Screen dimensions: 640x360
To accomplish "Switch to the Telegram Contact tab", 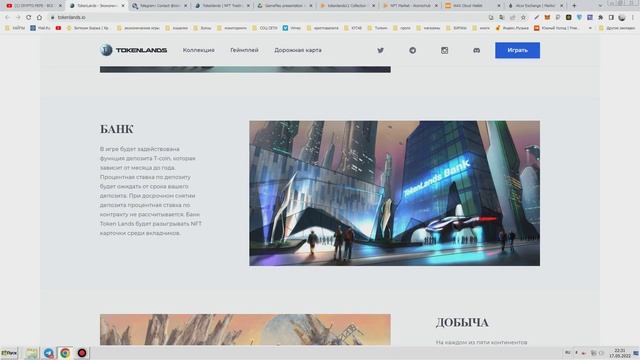I will 159,6.
